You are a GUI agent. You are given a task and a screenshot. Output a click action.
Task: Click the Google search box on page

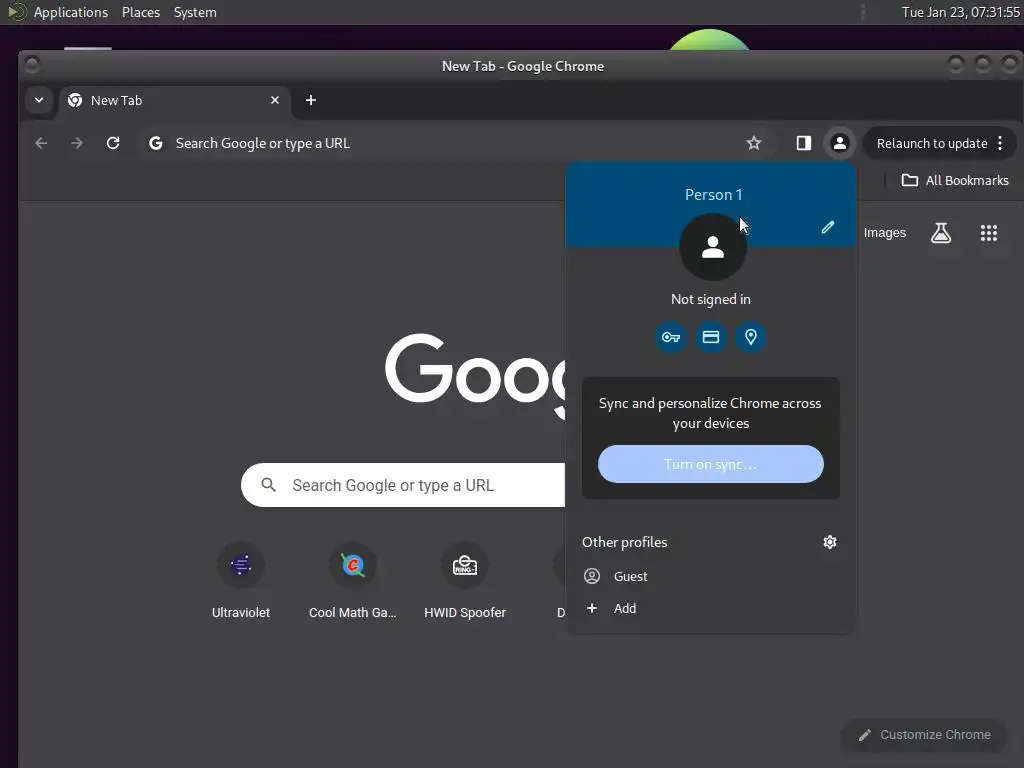tap(405, 485)
